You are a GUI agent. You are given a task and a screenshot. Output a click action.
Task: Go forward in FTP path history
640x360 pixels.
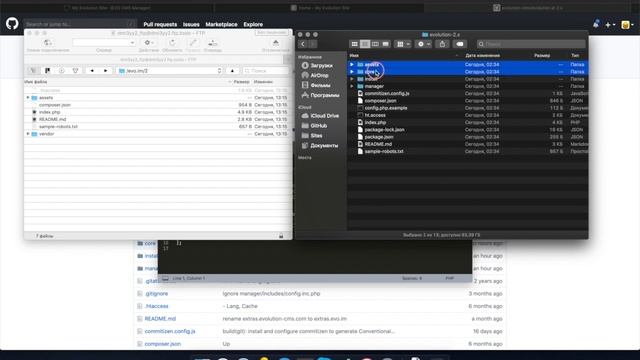click(106, 71)
